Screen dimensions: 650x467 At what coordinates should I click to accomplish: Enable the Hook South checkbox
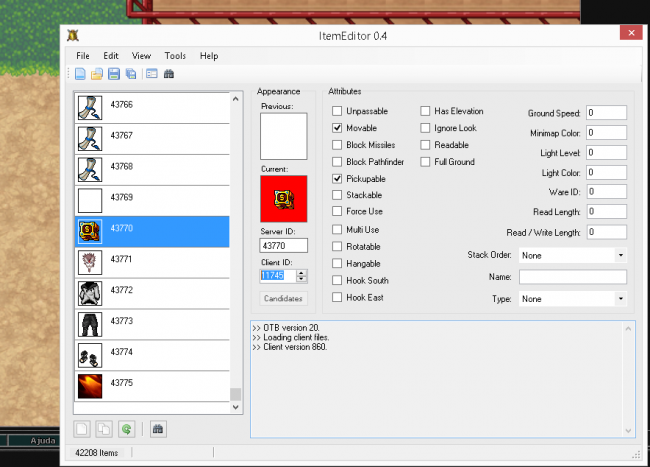coord(337,281)
